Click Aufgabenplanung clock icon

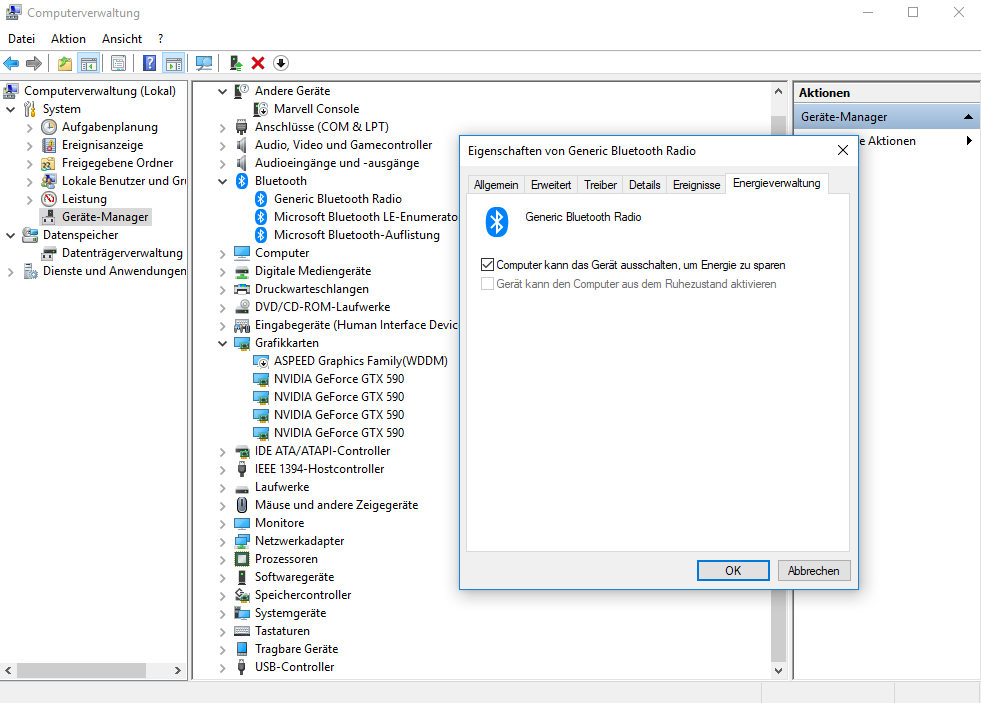point(49,127)
